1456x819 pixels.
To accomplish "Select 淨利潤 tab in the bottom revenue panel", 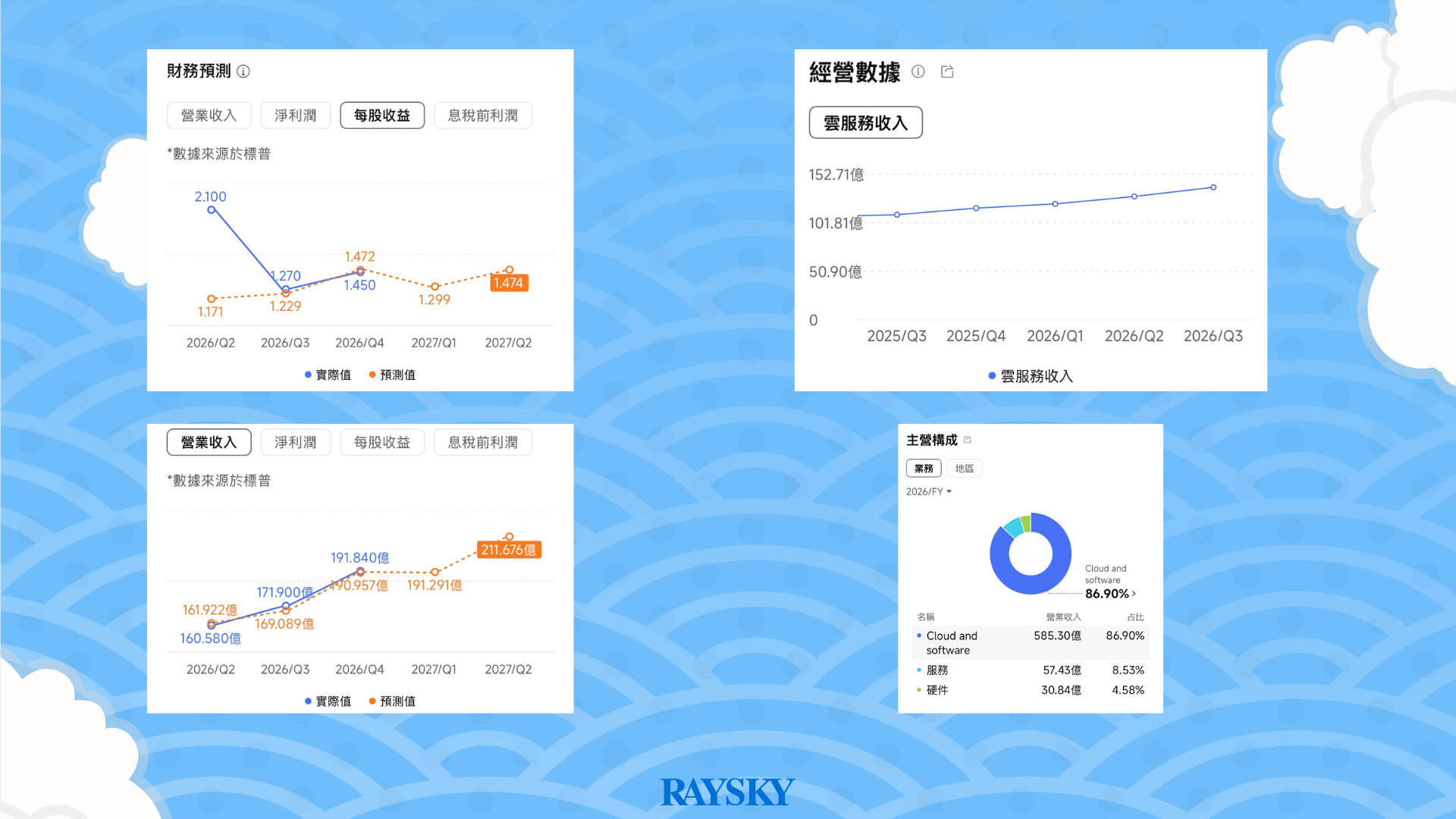I will [296, 442].
